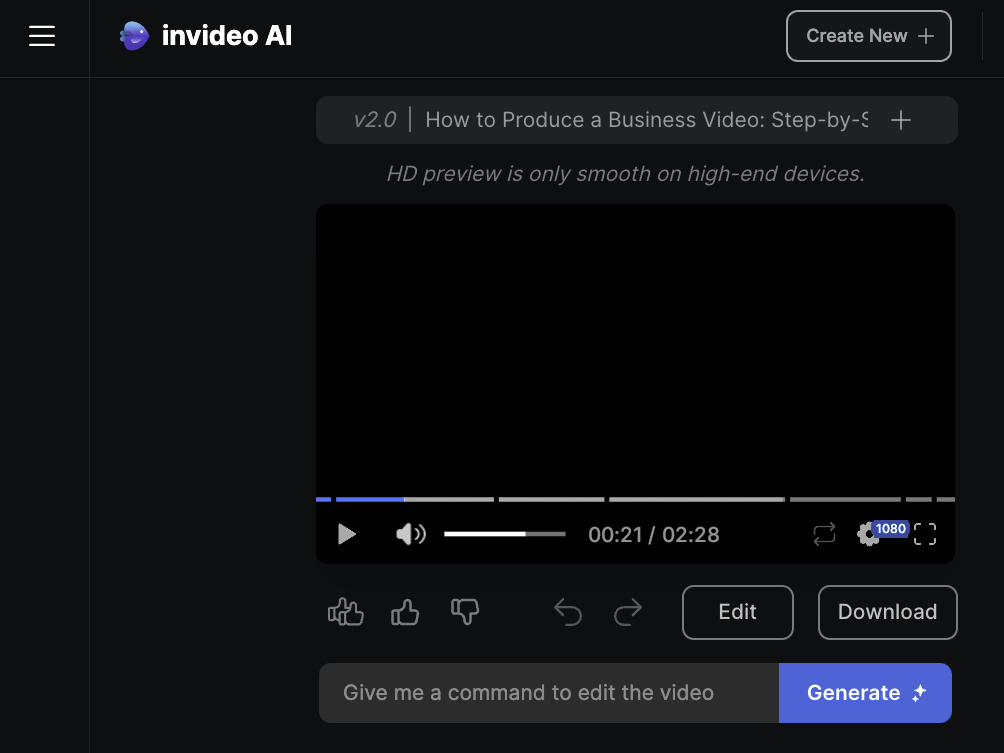The width and height of the screenshot is (1004, 753).
Task: Select the truncated video title dropdown
Action: (x=646, y=119)
